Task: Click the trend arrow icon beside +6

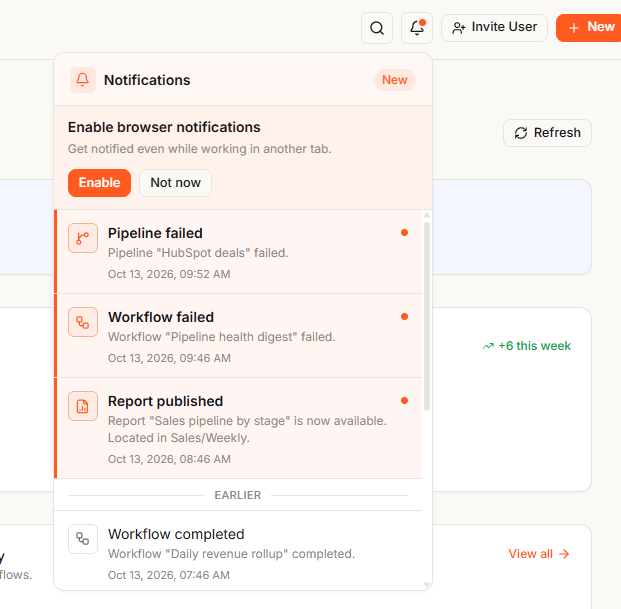Action: coord(488,346)
